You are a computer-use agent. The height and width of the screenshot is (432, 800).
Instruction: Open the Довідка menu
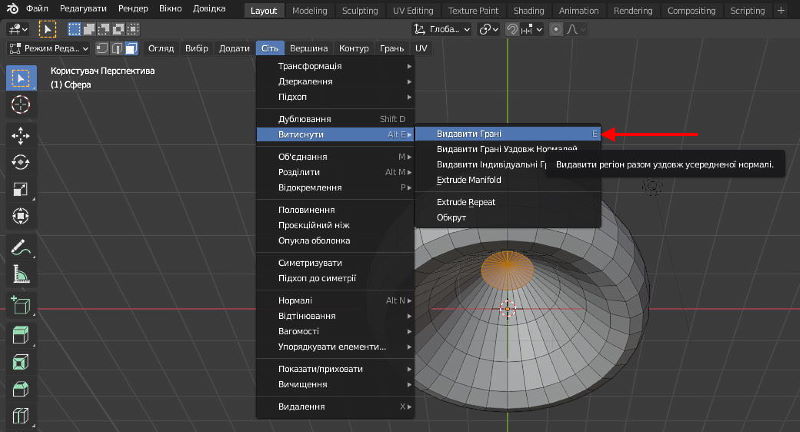(209, 9)
